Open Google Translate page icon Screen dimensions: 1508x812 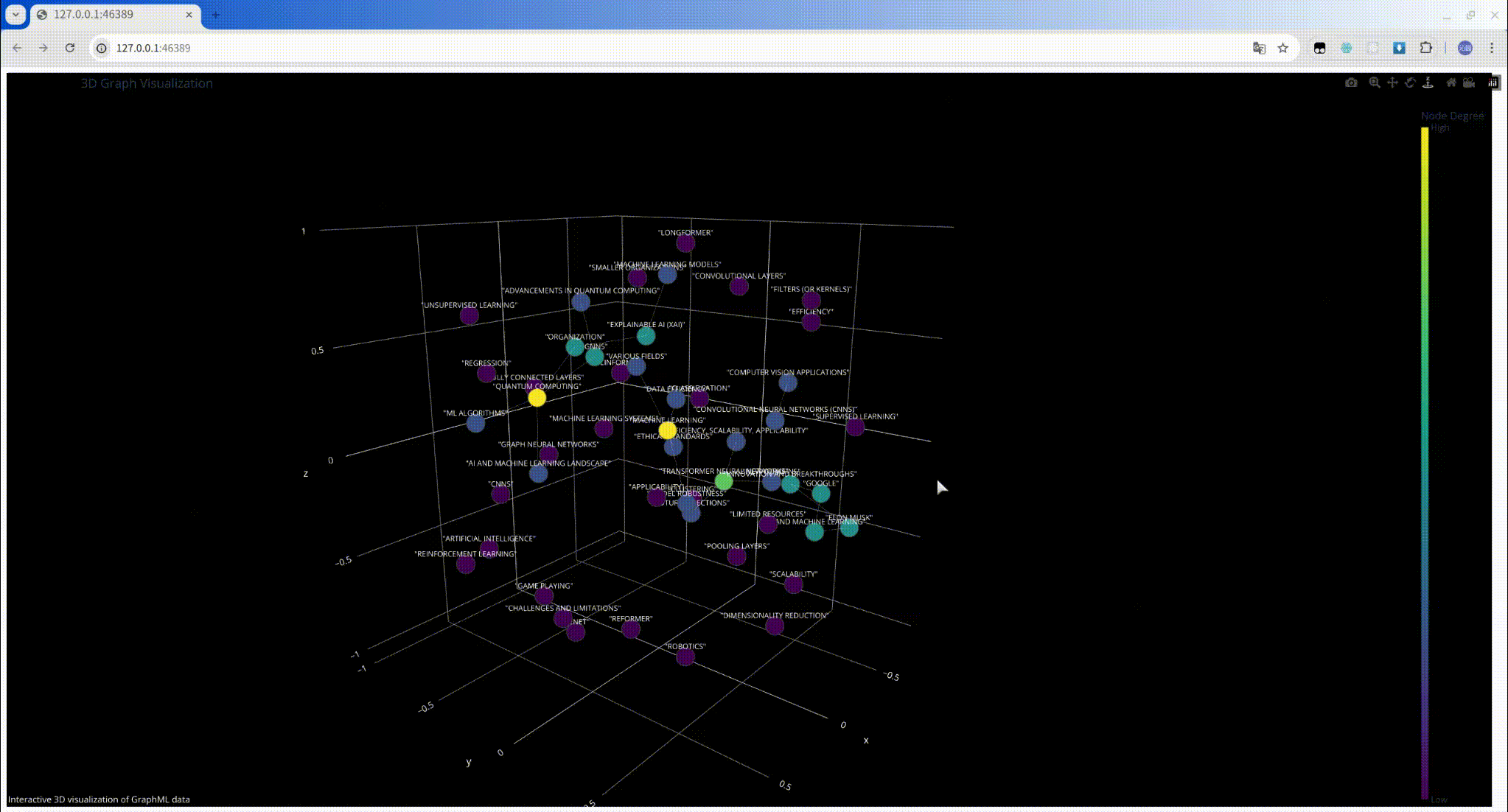(x=1259, y=48)
